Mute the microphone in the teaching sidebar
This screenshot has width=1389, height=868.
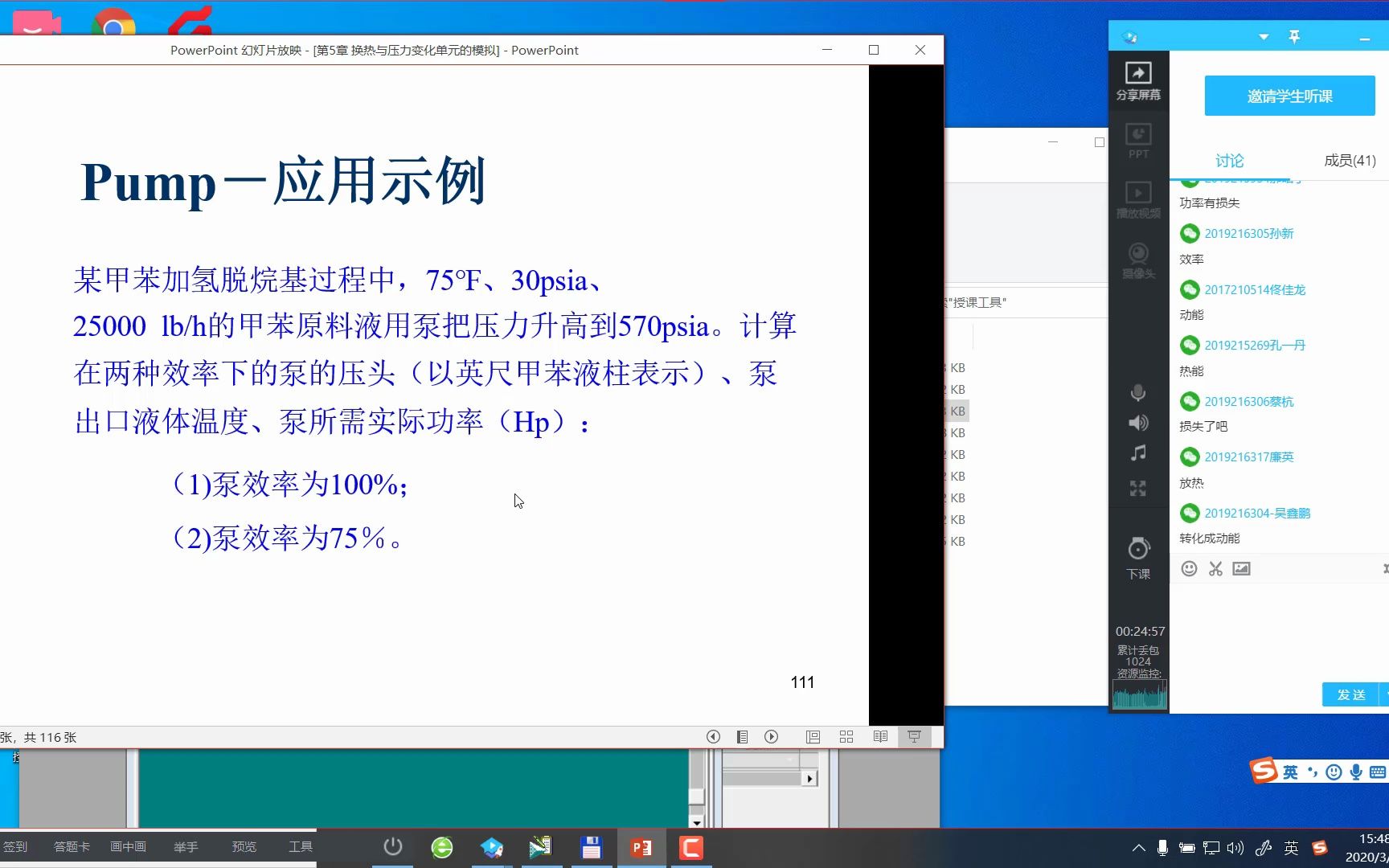point(1138,393)
